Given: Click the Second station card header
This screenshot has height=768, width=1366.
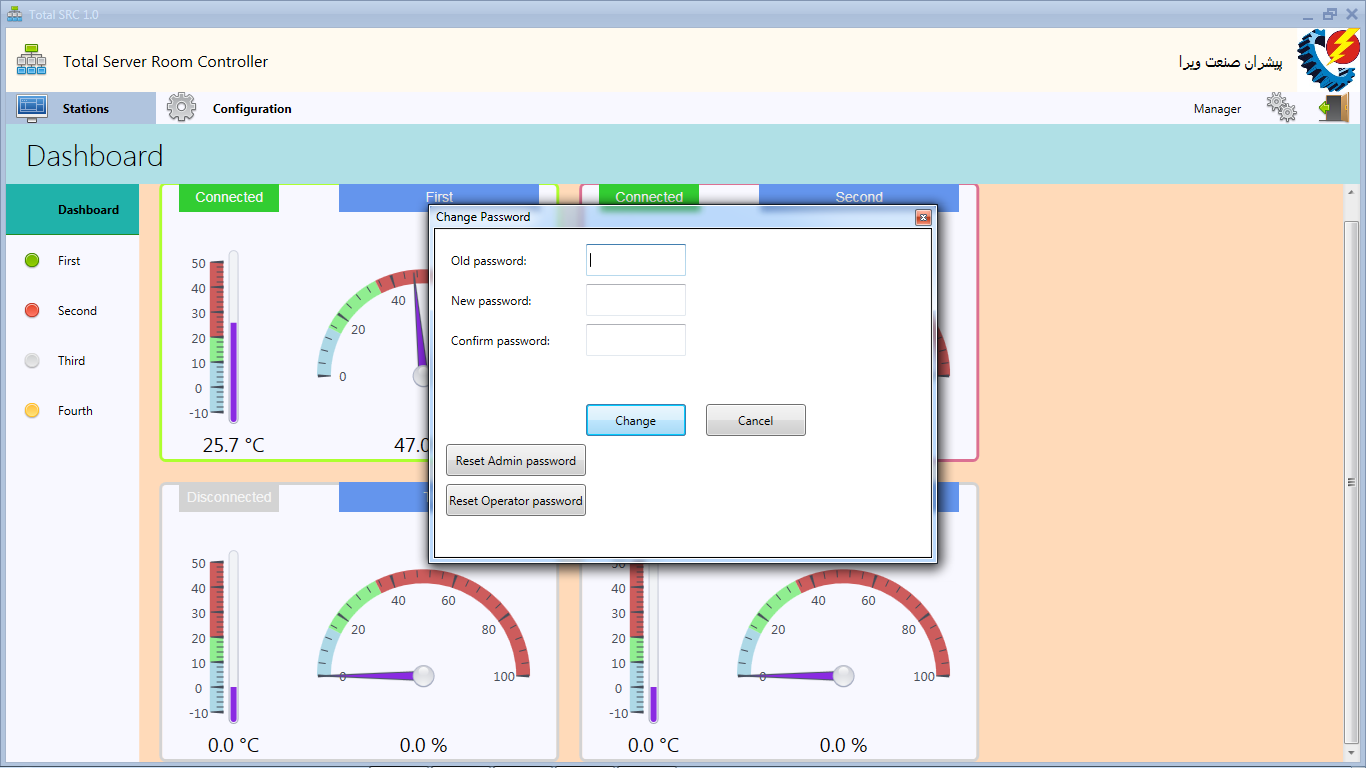Looking at the screenshot, I should point(859,197).
